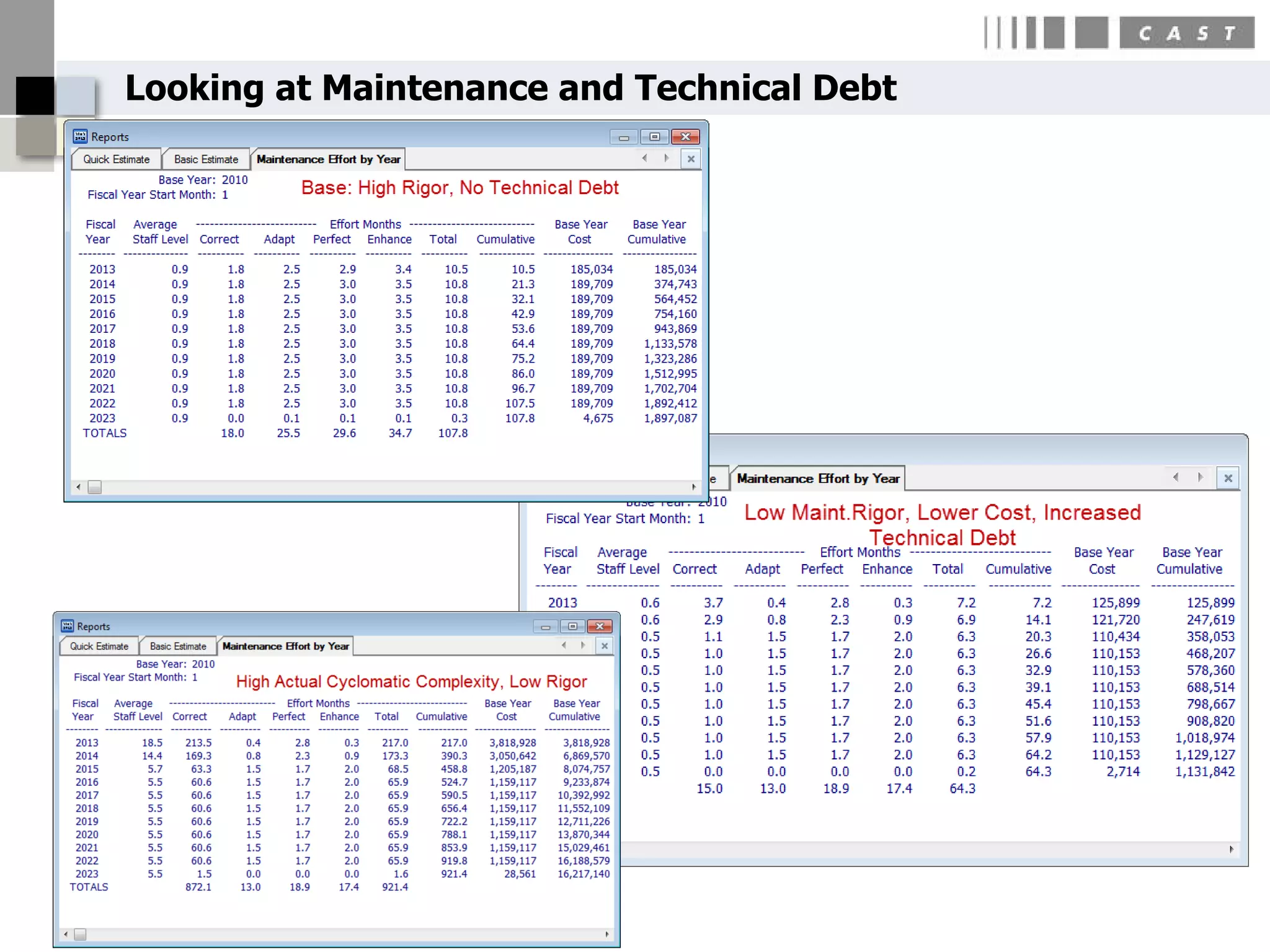
Task: Click horizontal scrollbar thumb in bottom-left window
Action: (x=80, y=934)
